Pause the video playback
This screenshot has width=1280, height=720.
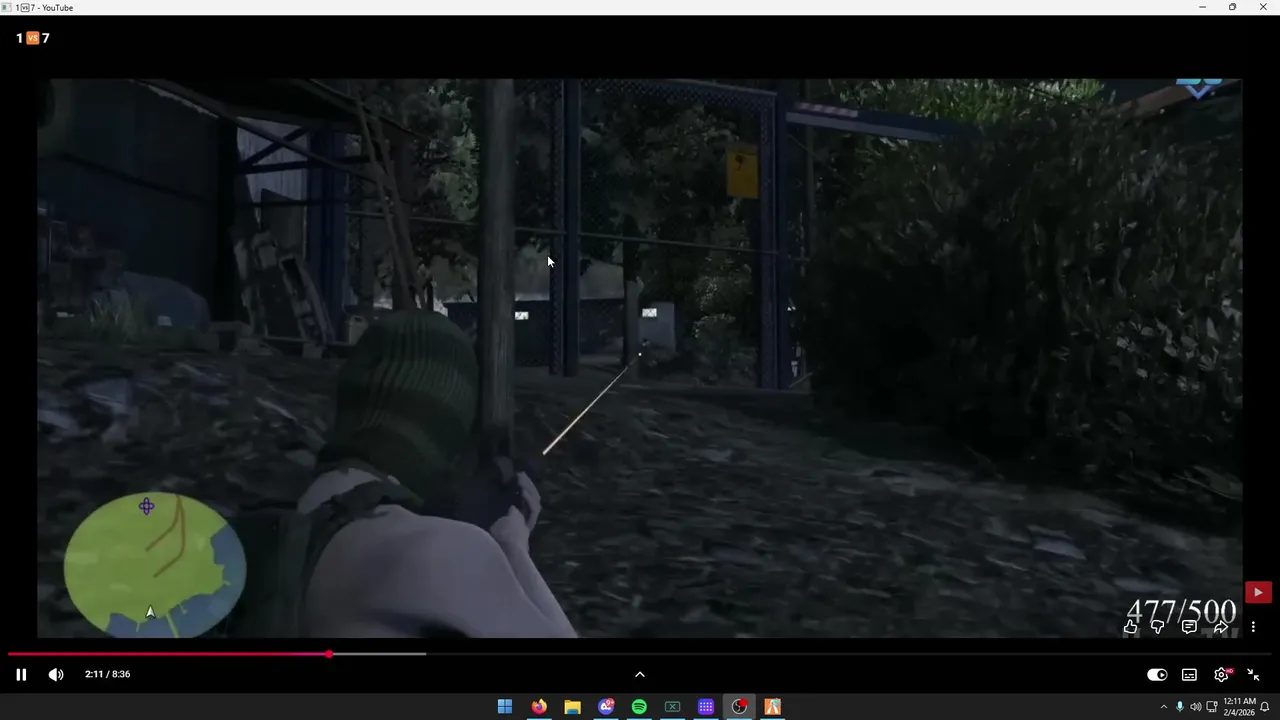[x=21, y=674]
